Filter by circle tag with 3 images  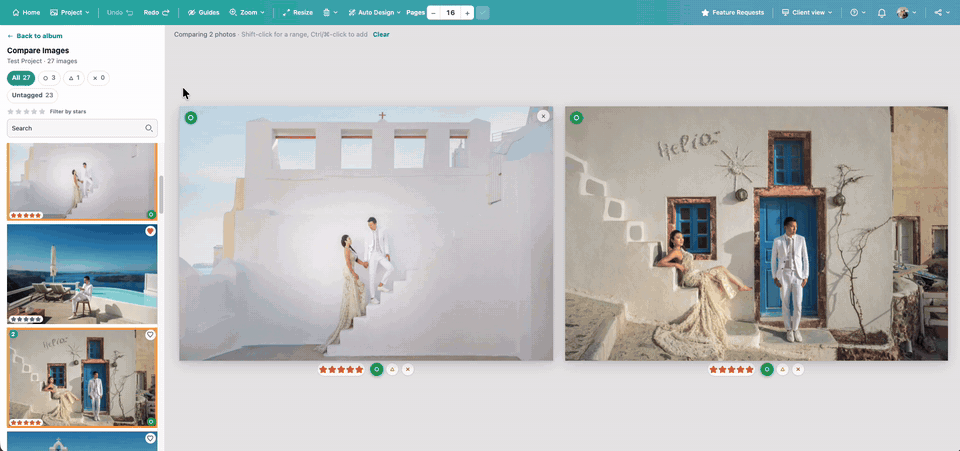pos(50,78)
